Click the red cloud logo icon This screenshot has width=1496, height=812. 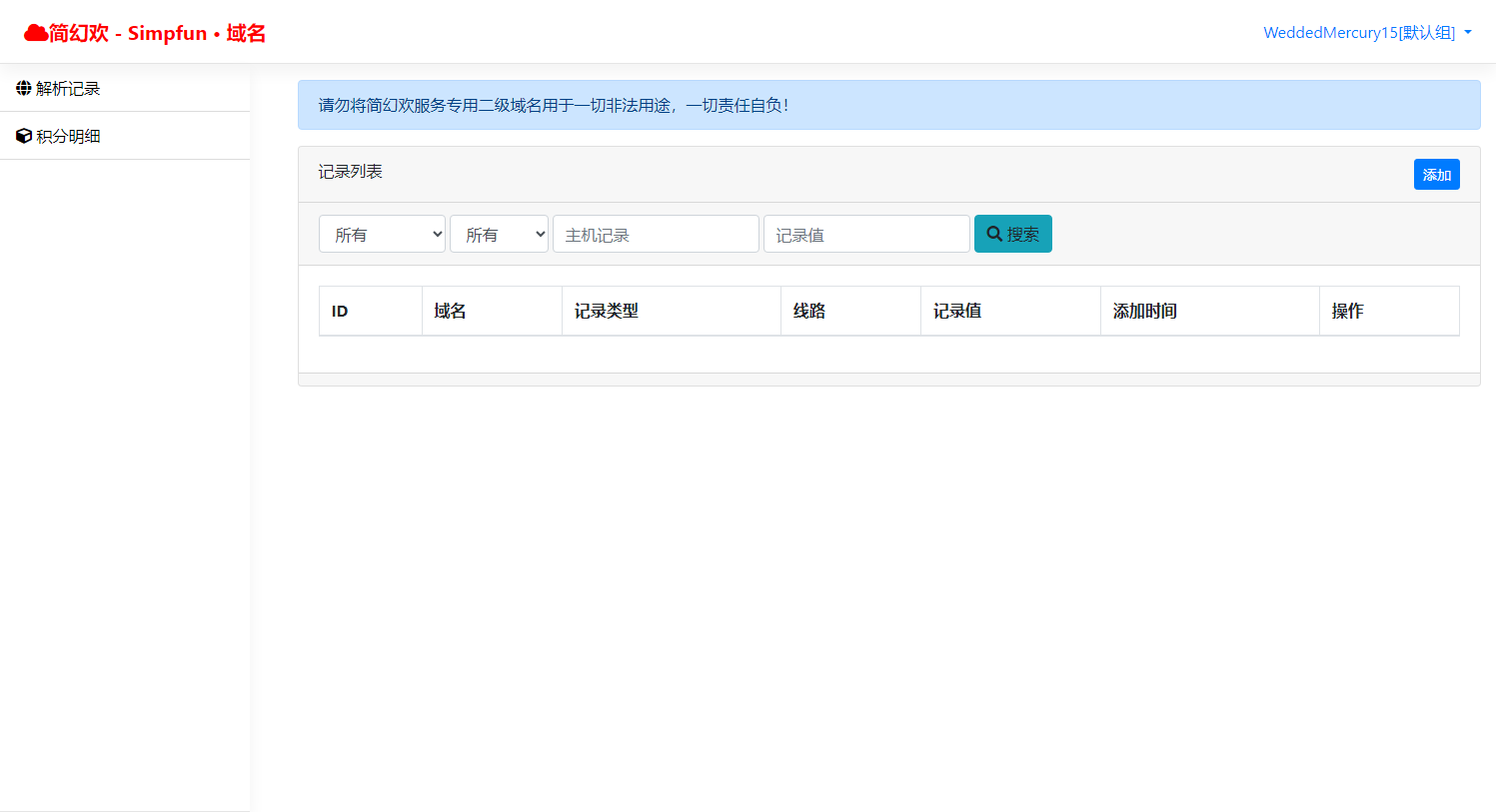[36, 33]
